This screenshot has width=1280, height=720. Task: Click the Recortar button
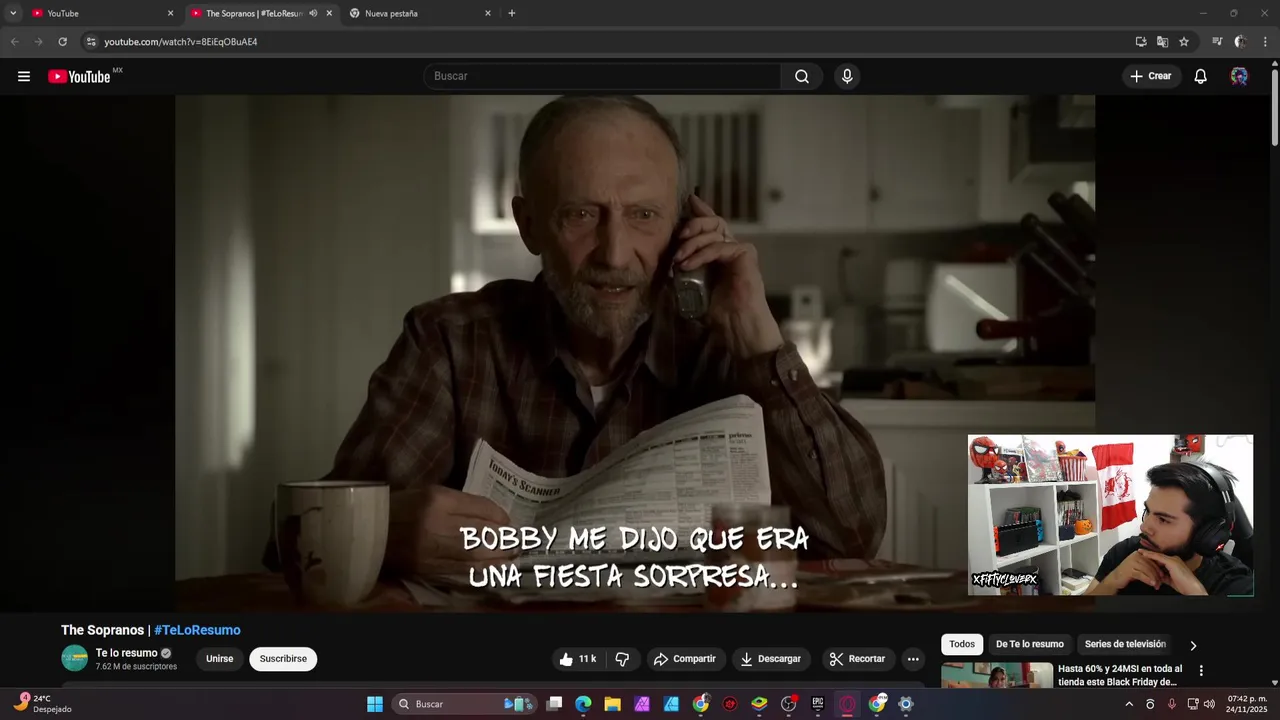pos(857,659)
